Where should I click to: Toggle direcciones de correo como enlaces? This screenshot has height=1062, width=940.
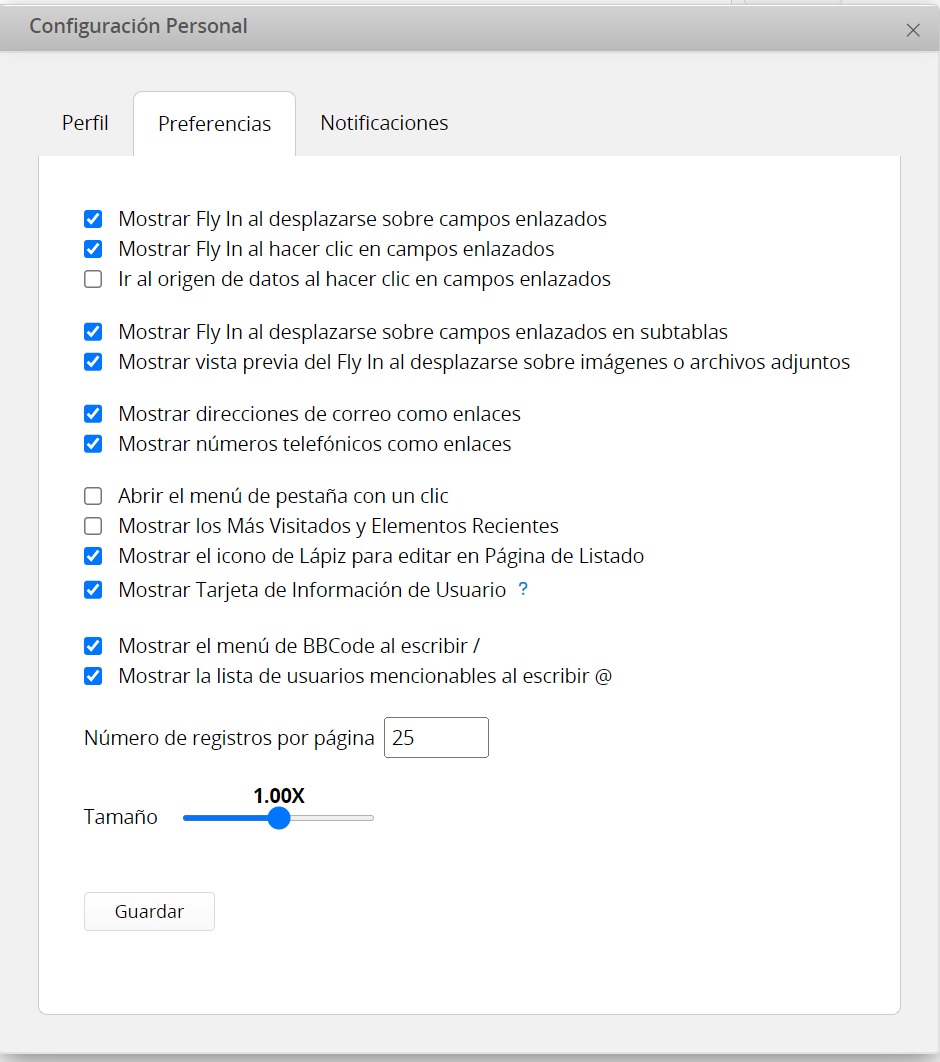(x=93, y=414)
